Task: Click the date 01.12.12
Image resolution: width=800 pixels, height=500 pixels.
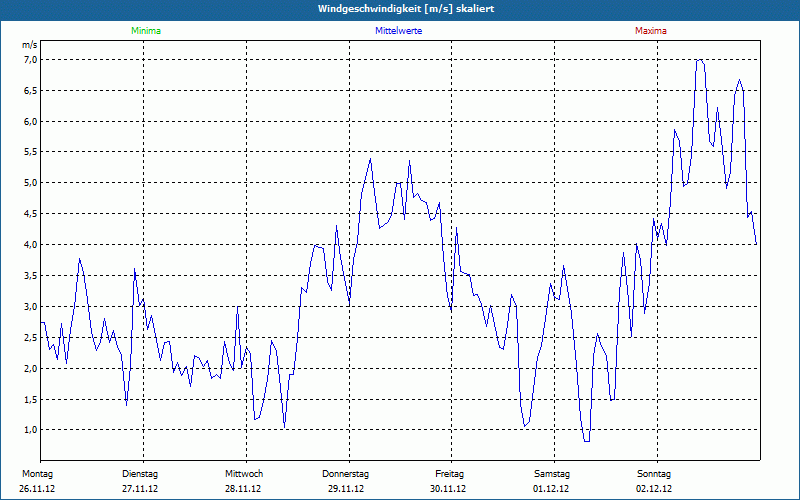Action: (551, 489)
